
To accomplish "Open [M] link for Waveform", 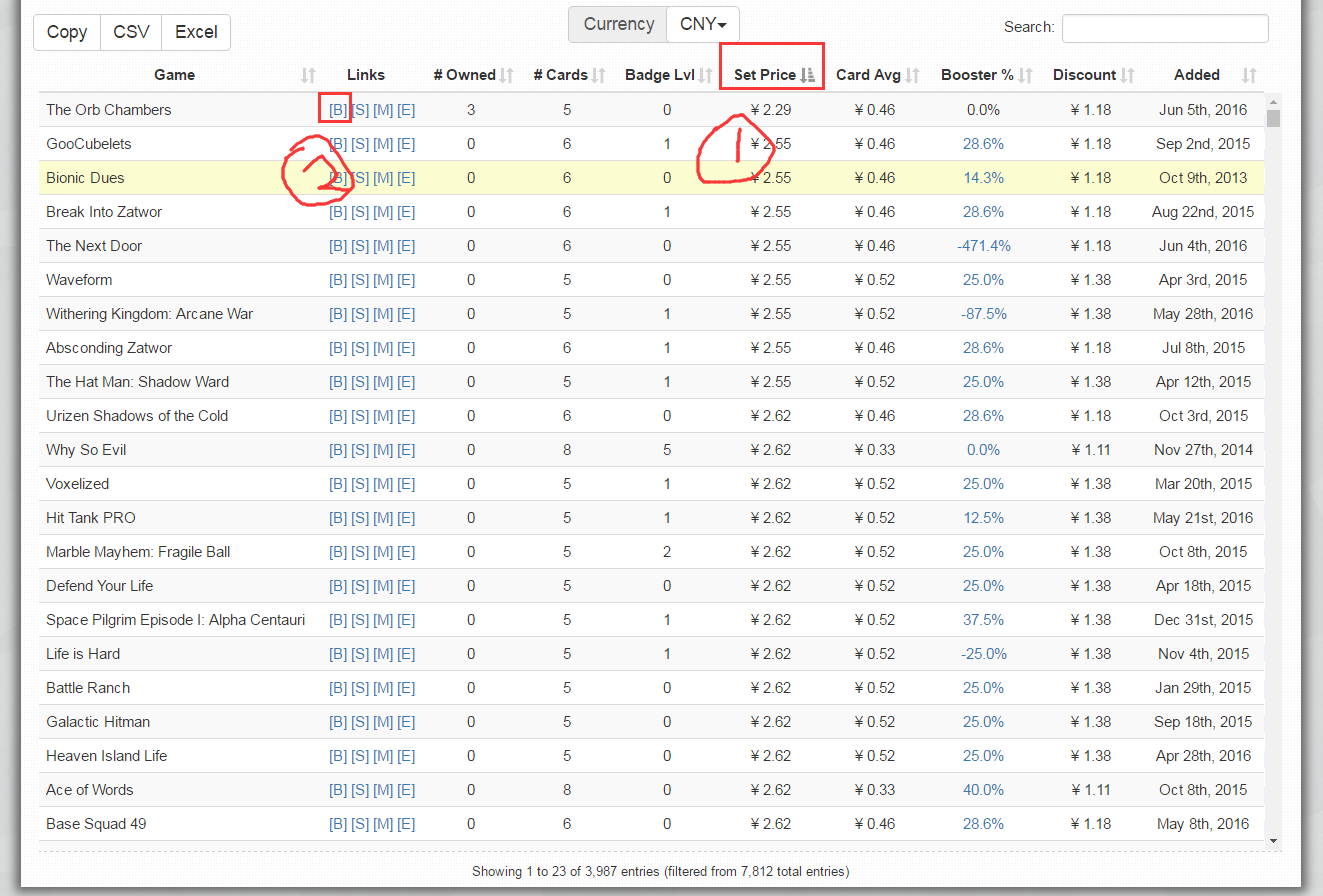I will 383,280.
